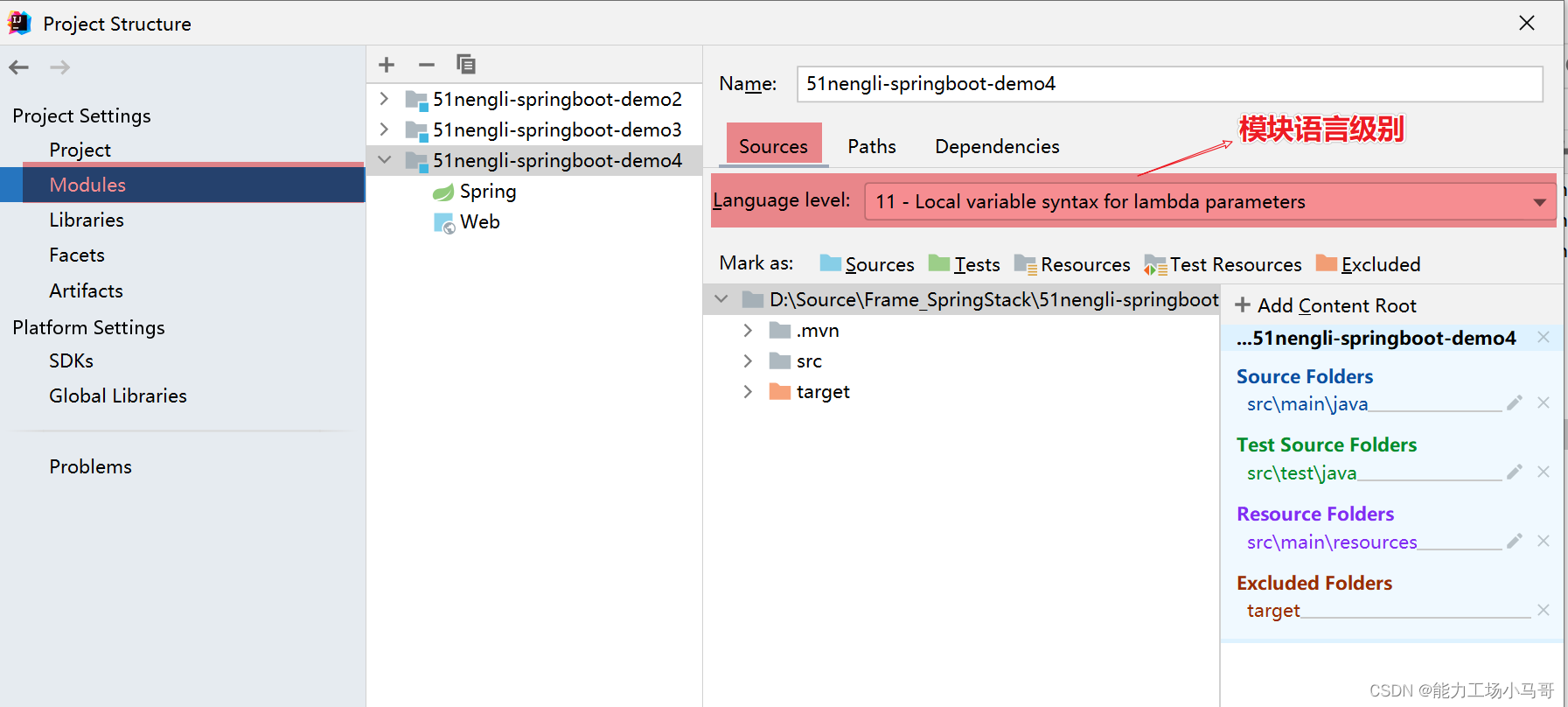This screenshot has height=707, width=1568.
Task: Select the Spring facet entry
Action: (488, 191)
